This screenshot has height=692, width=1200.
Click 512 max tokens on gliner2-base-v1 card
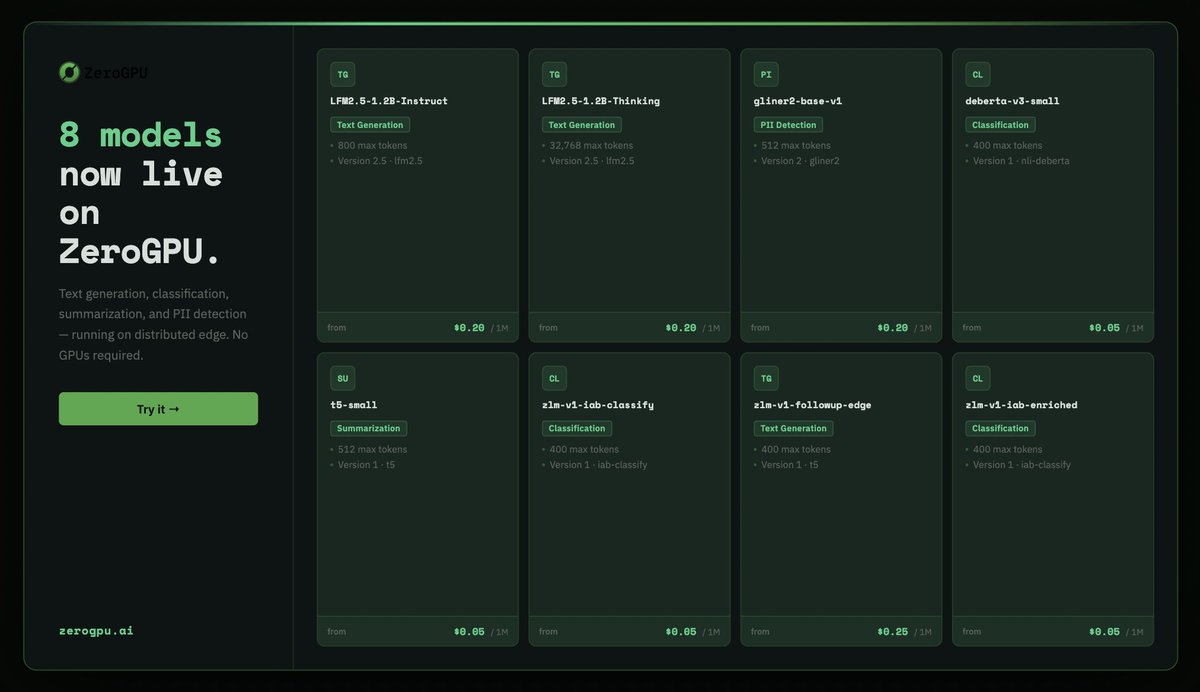(x=796, y=145)
